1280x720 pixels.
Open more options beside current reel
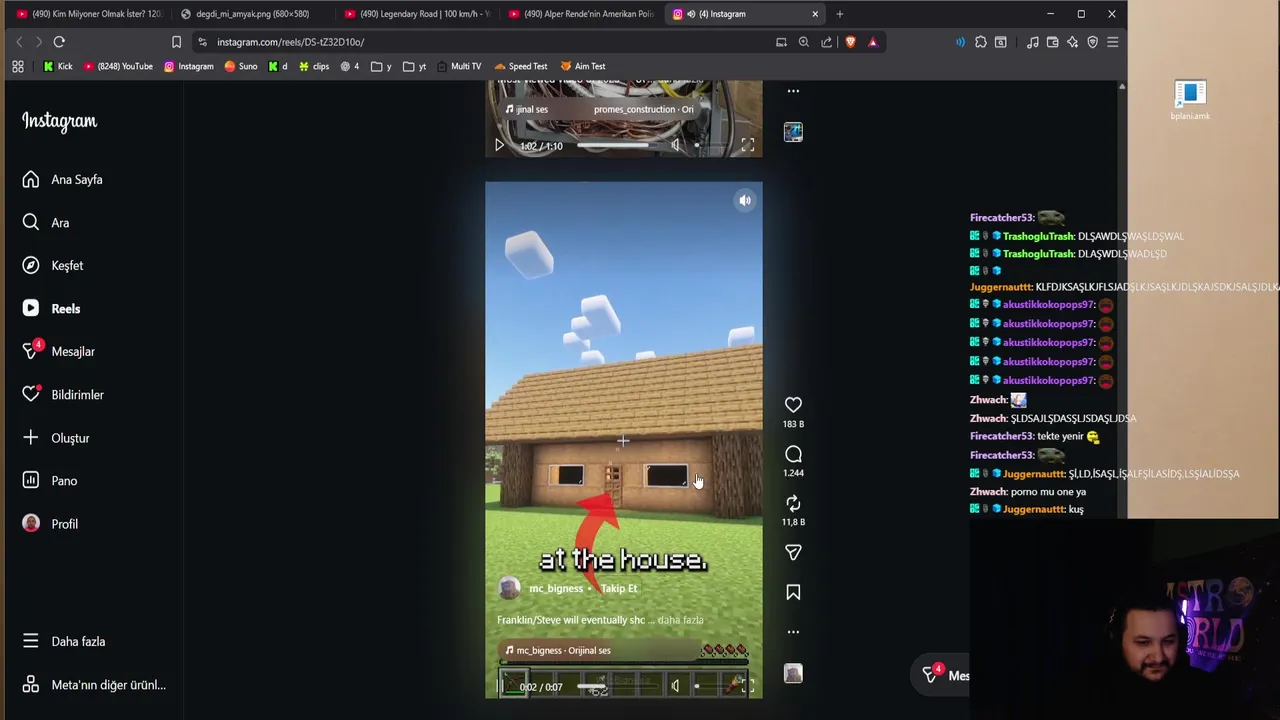(x=793, y=632)
